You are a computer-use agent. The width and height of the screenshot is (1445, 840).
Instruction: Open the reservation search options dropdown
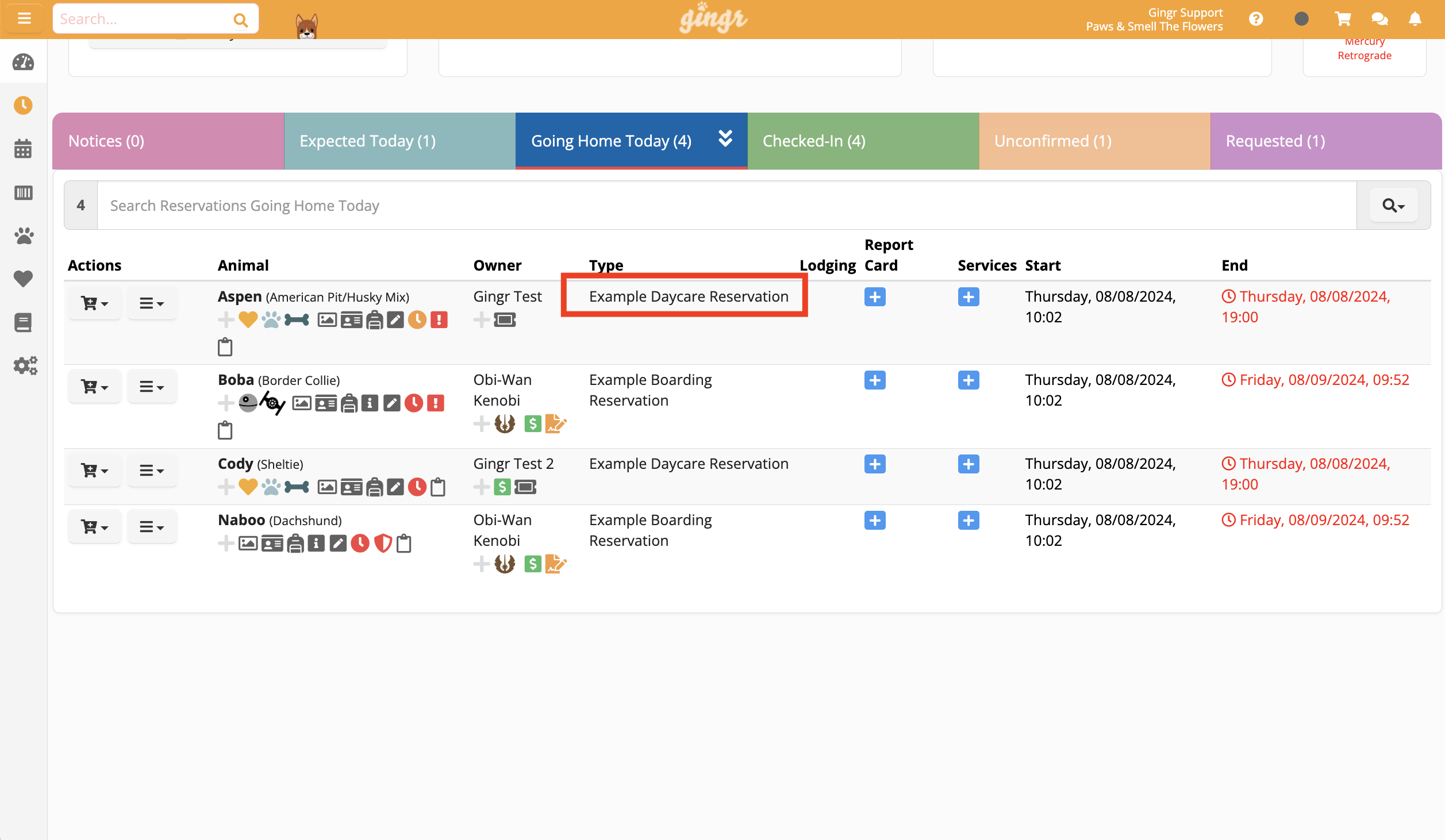[x=1393, y=205]
